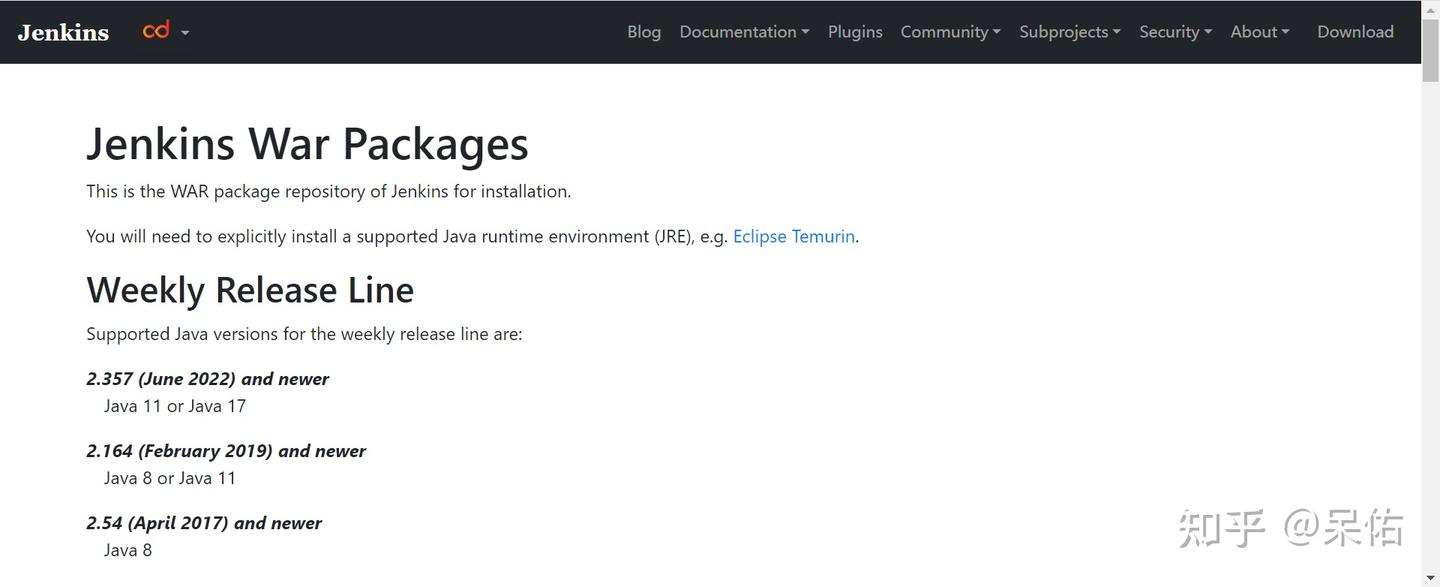Image resolution: width=1440 pixels, height=587 pixels.
Task: Expand the caret next to the CD logo
Action: 185,34
